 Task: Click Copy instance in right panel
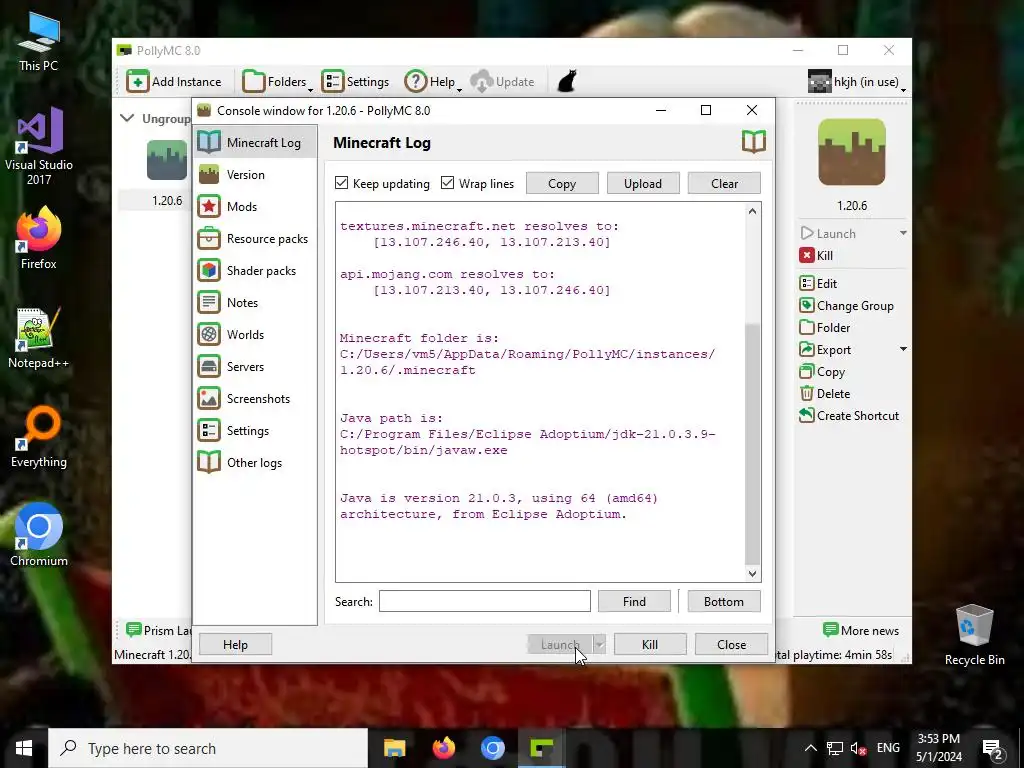[822, 372]
